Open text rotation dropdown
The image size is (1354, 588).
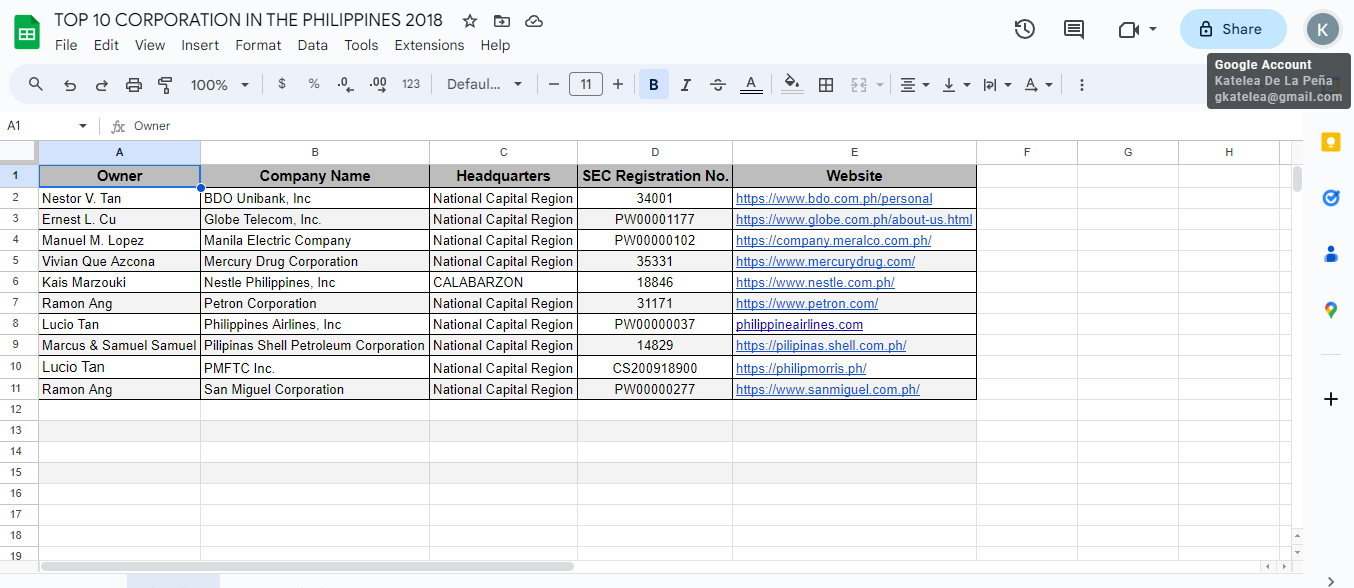[1039, 85]
